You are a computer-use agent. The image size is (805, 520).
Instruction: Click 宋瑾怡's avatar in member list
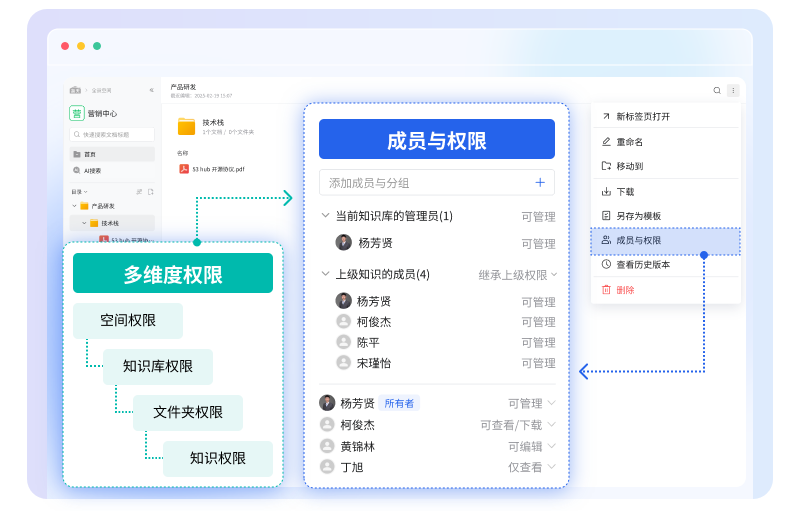[343, 362]
